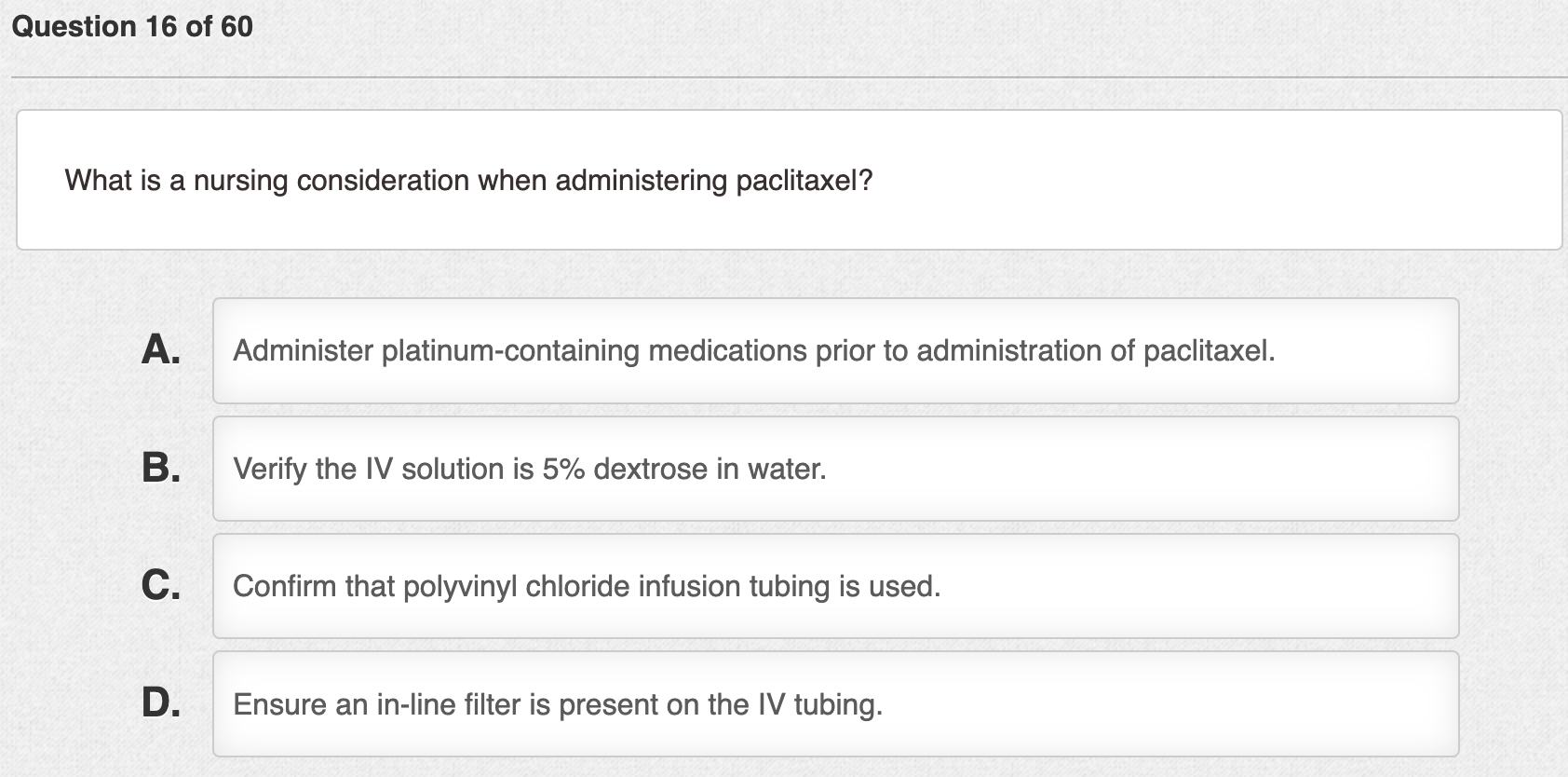Click the "Question 16 of 60" heading
The image size is (1568, 777).
[x=132, y=26]
